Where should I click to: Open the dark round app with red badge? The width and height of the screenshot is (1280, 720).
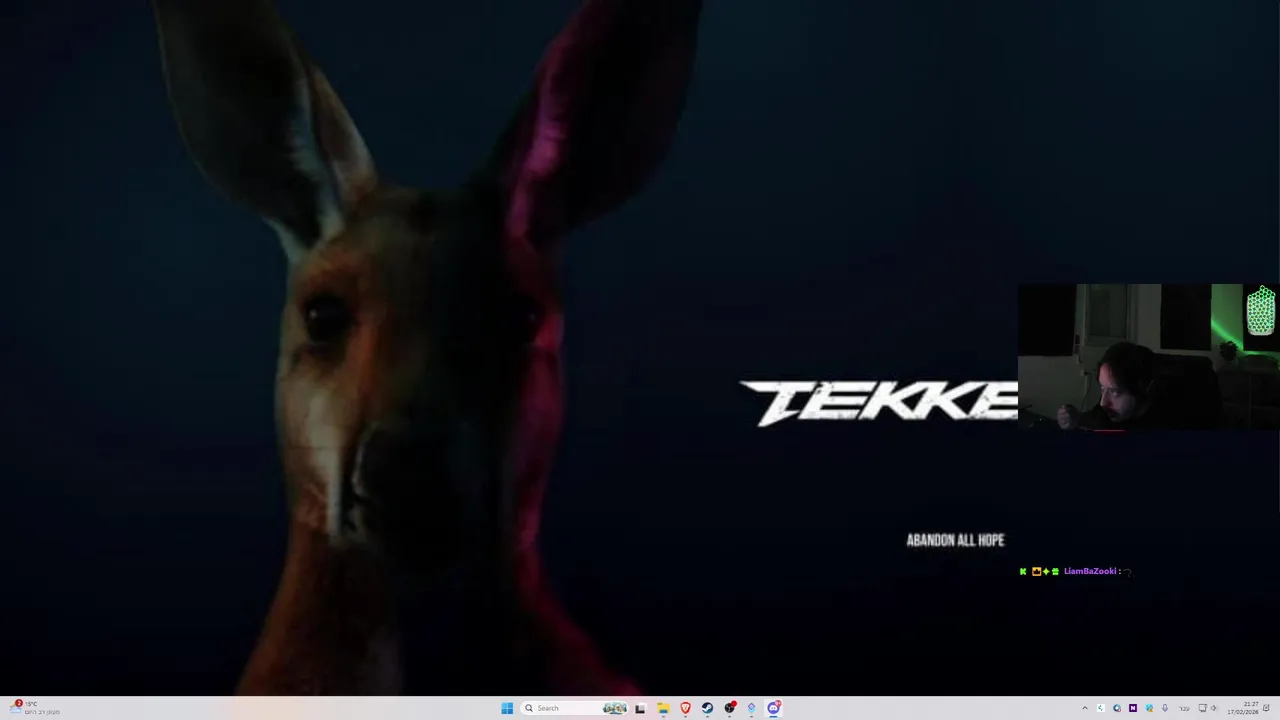[x=730, y=708]
